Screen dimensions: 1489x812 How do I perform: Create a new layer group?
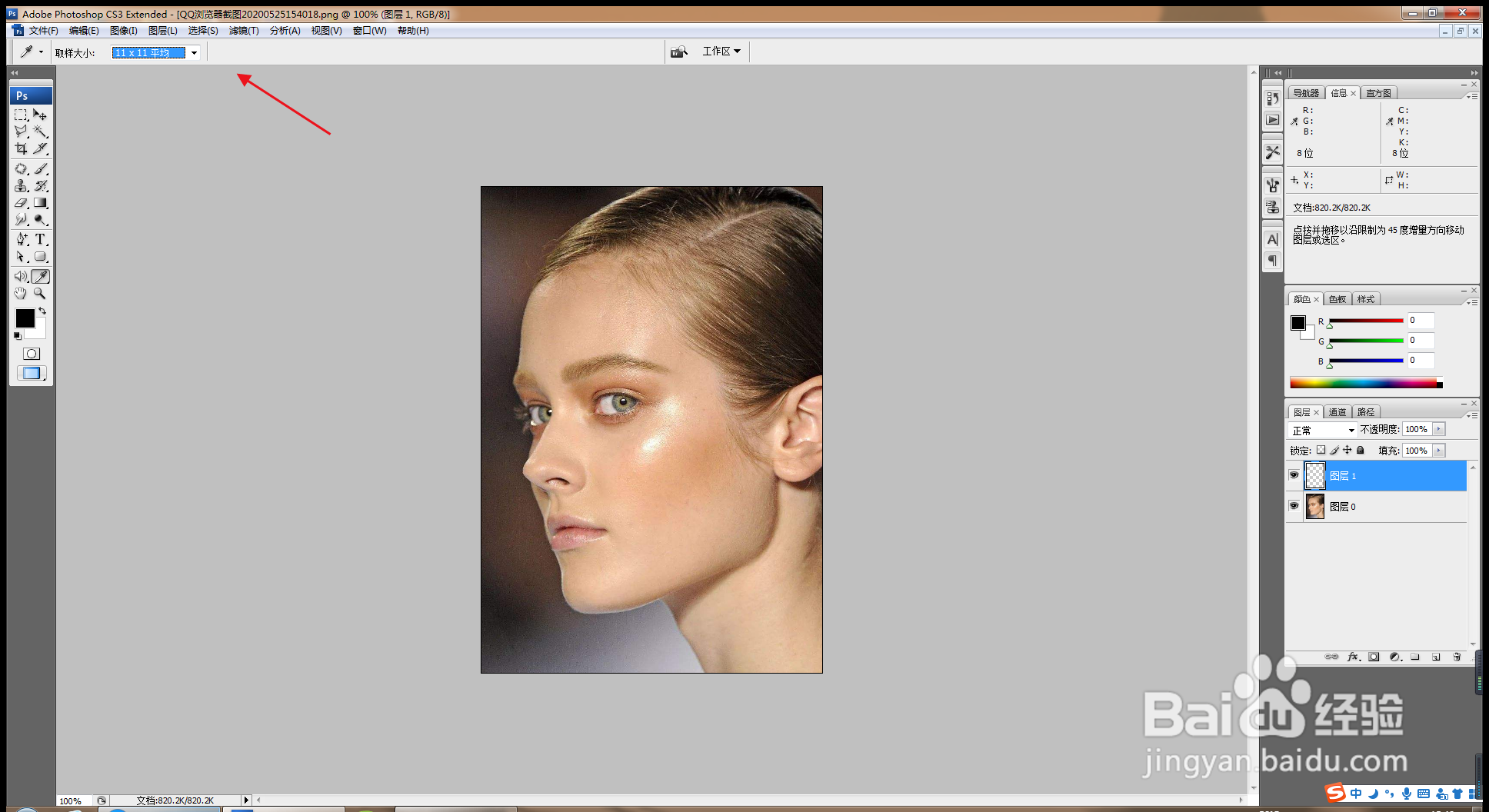point(1415,657)
